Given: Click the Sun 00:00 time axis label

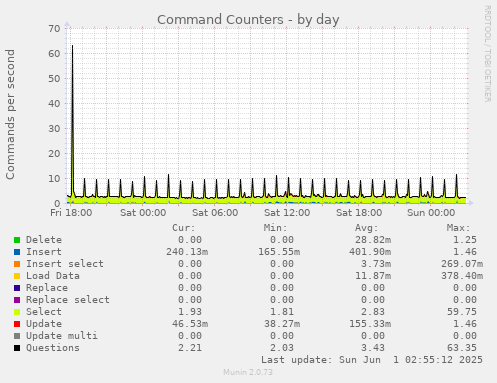Looking at the screenshot, I should [x=431, y=213].
